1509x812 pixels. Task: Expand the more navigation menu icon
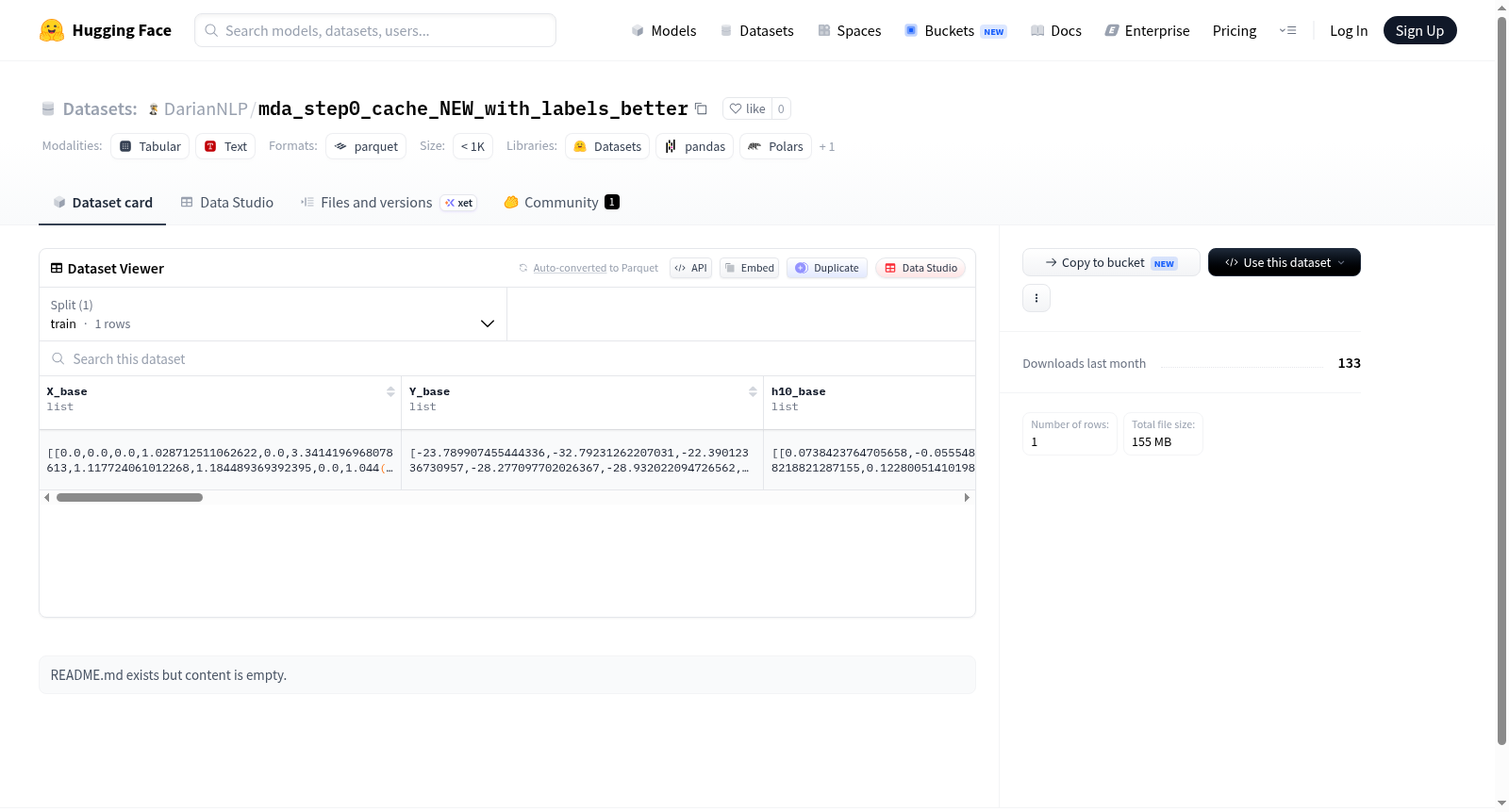tap(1287, 30)
